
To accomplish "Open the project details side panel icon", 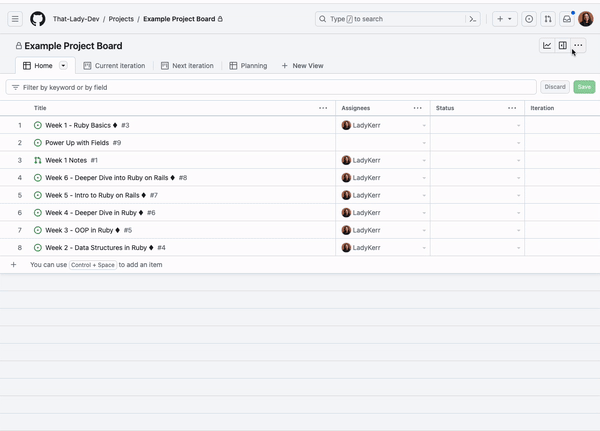I will tap(562, 46).
